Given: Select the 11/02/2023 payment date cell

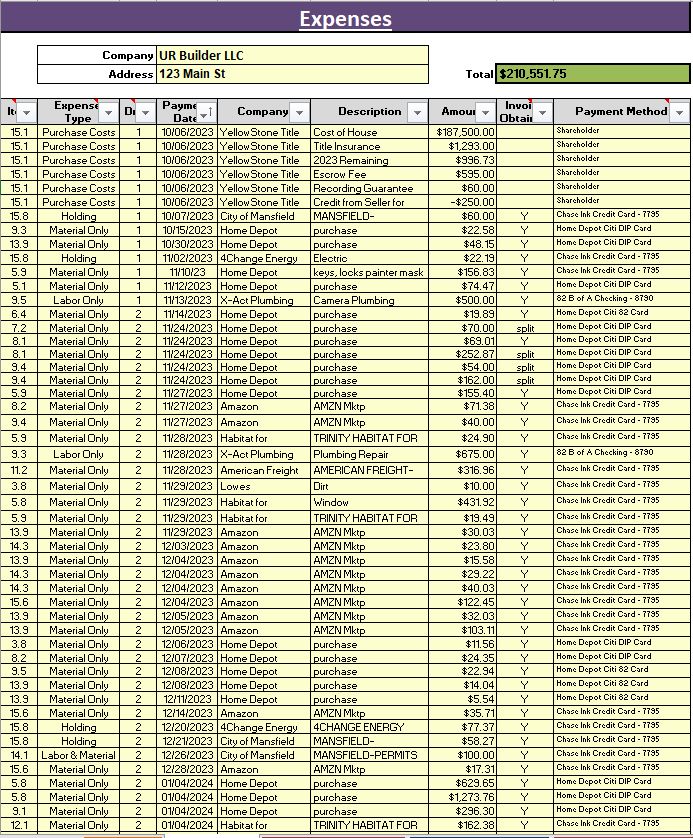Looking at the screenshot, I should tap(187, 258).
